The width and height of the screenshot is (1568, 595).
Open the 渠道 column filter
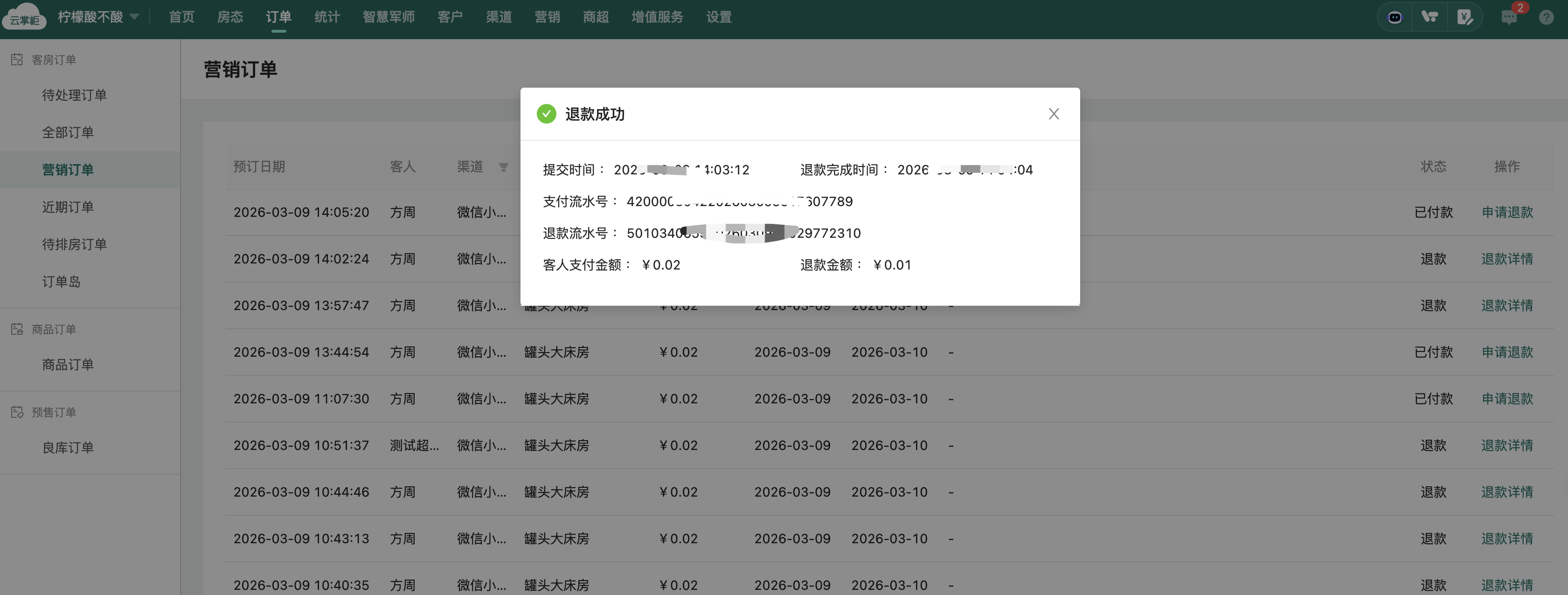(x=503, y=166)
